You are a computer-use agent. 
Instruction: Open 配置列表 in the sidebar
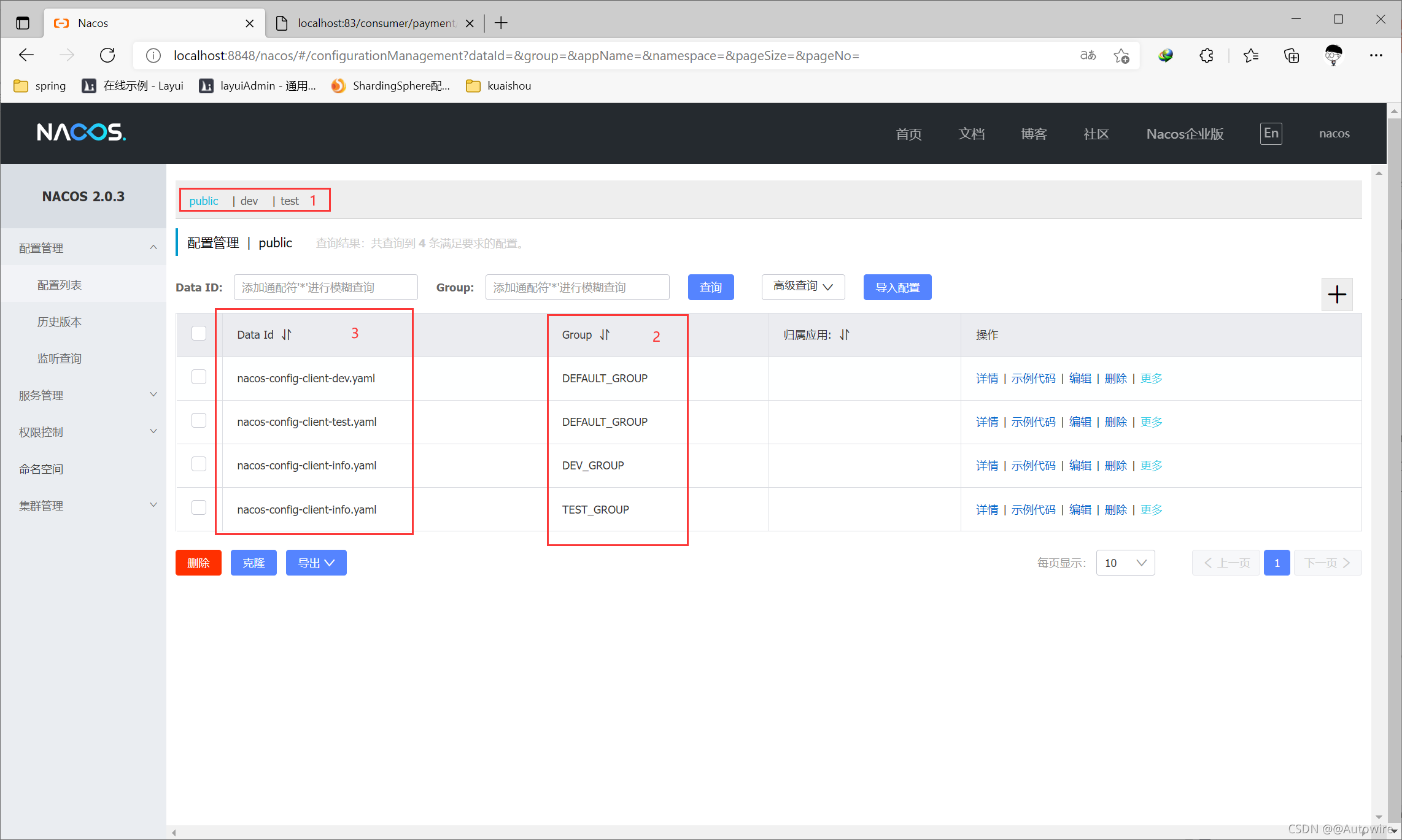59,285
